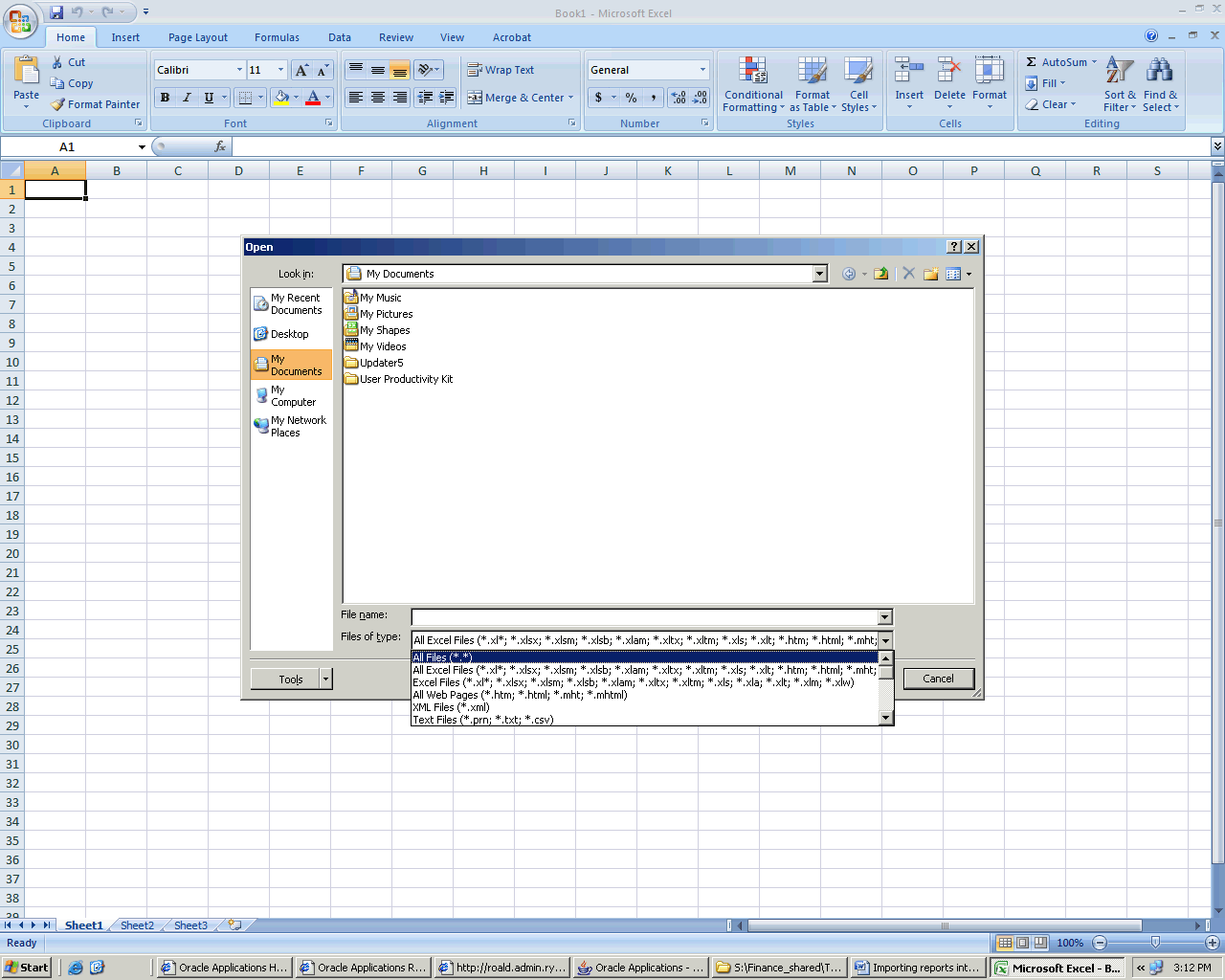Switch to the Page Layout ribbon tab
This screenshot has height=980, width=1225.
[197, 37]
